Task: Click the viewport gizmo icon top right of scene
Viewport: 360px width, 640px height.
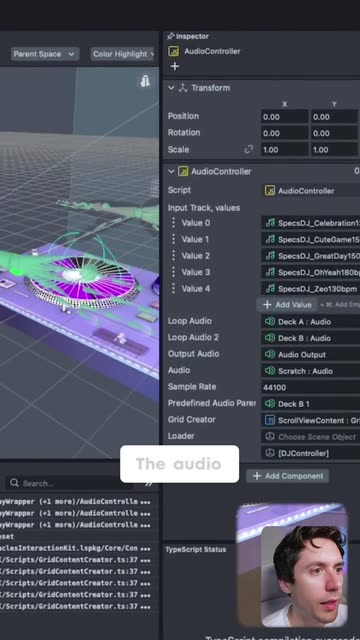Action: click(x=145, y=81)
